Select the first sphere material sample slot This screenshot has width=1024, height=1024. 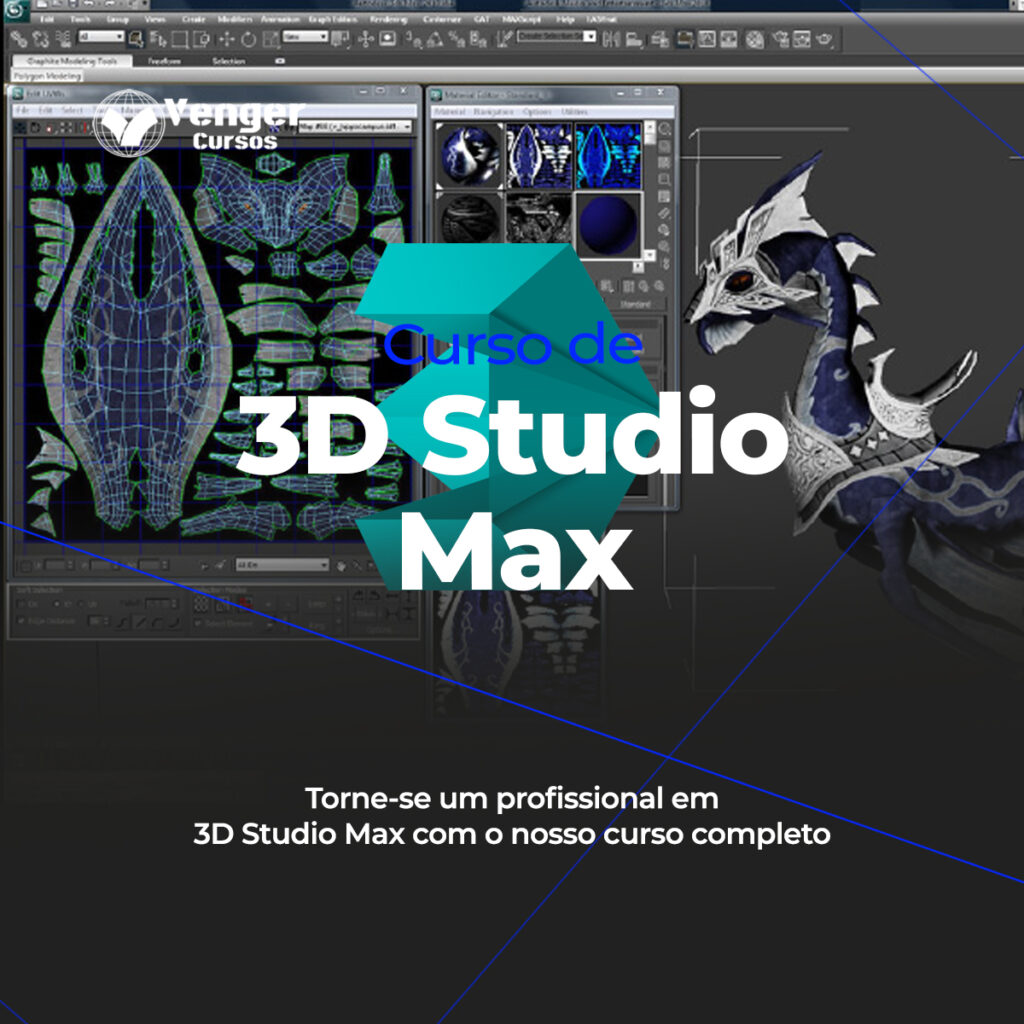469,155
